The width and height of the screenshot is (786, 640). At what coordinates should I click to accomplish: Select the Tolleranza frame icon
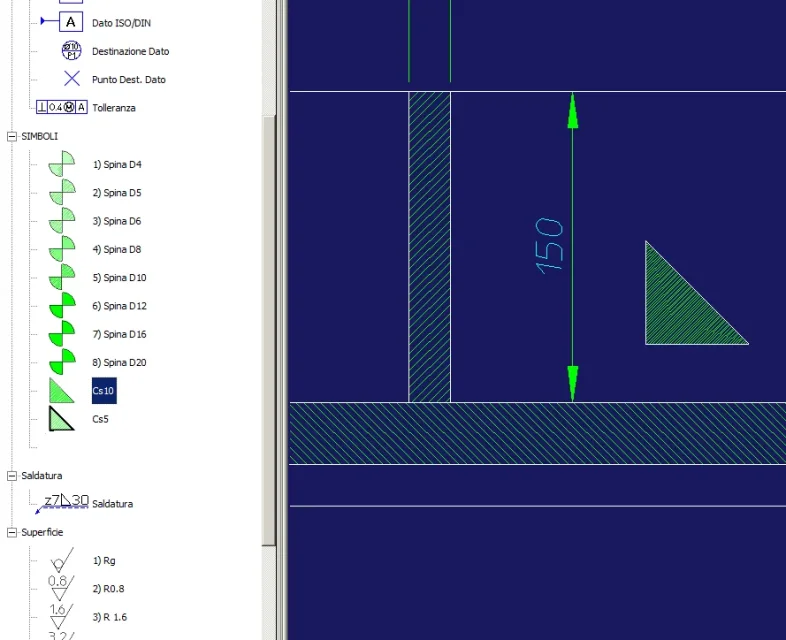[62, 107]
